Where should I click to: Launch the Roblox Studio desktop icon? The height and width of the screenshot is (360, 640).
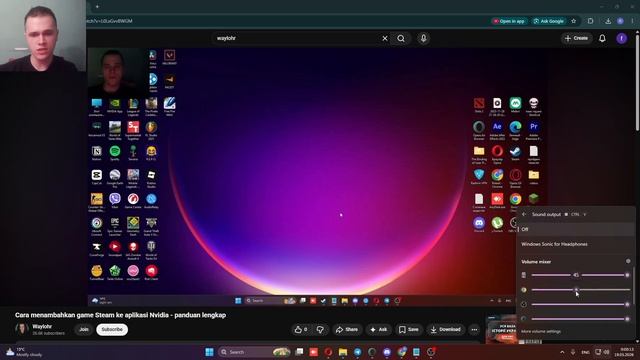coord(151,178)
